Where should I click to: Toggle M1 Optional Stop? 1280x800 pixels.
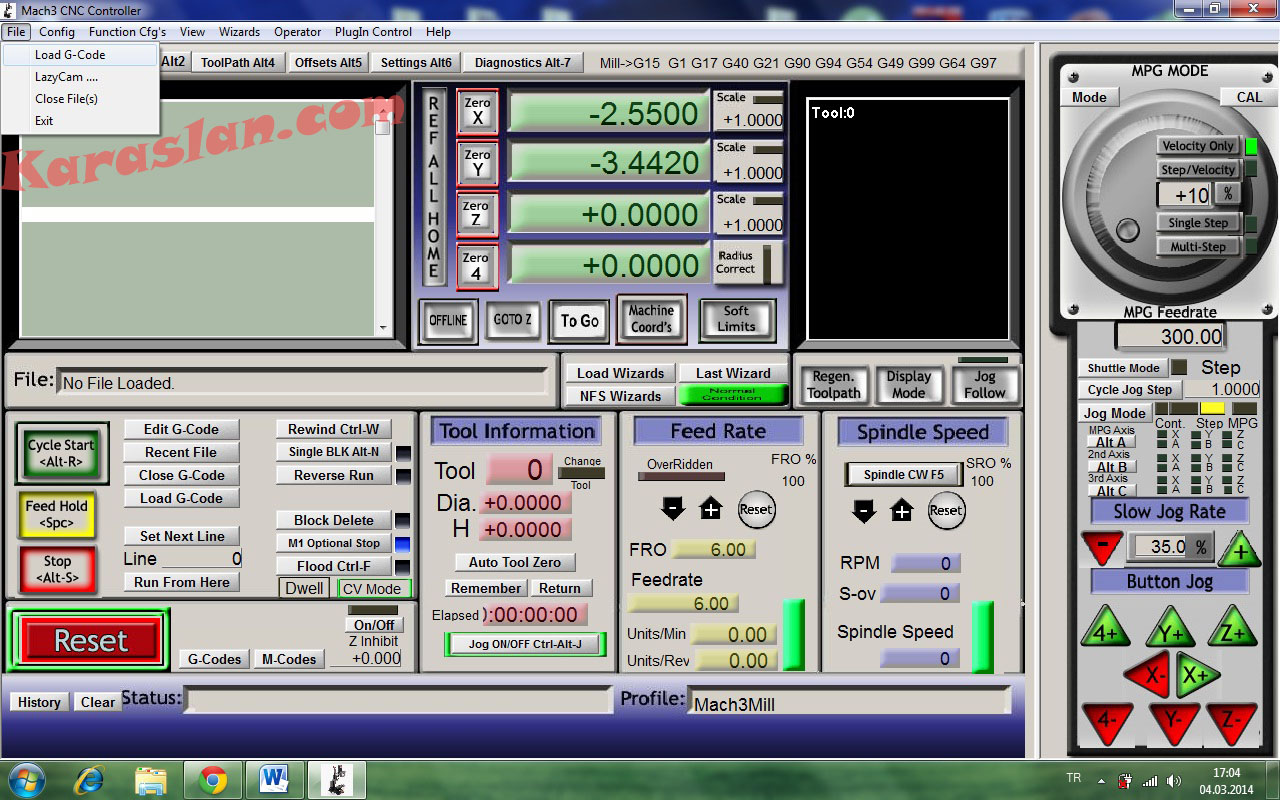click(x=334, y=543)
